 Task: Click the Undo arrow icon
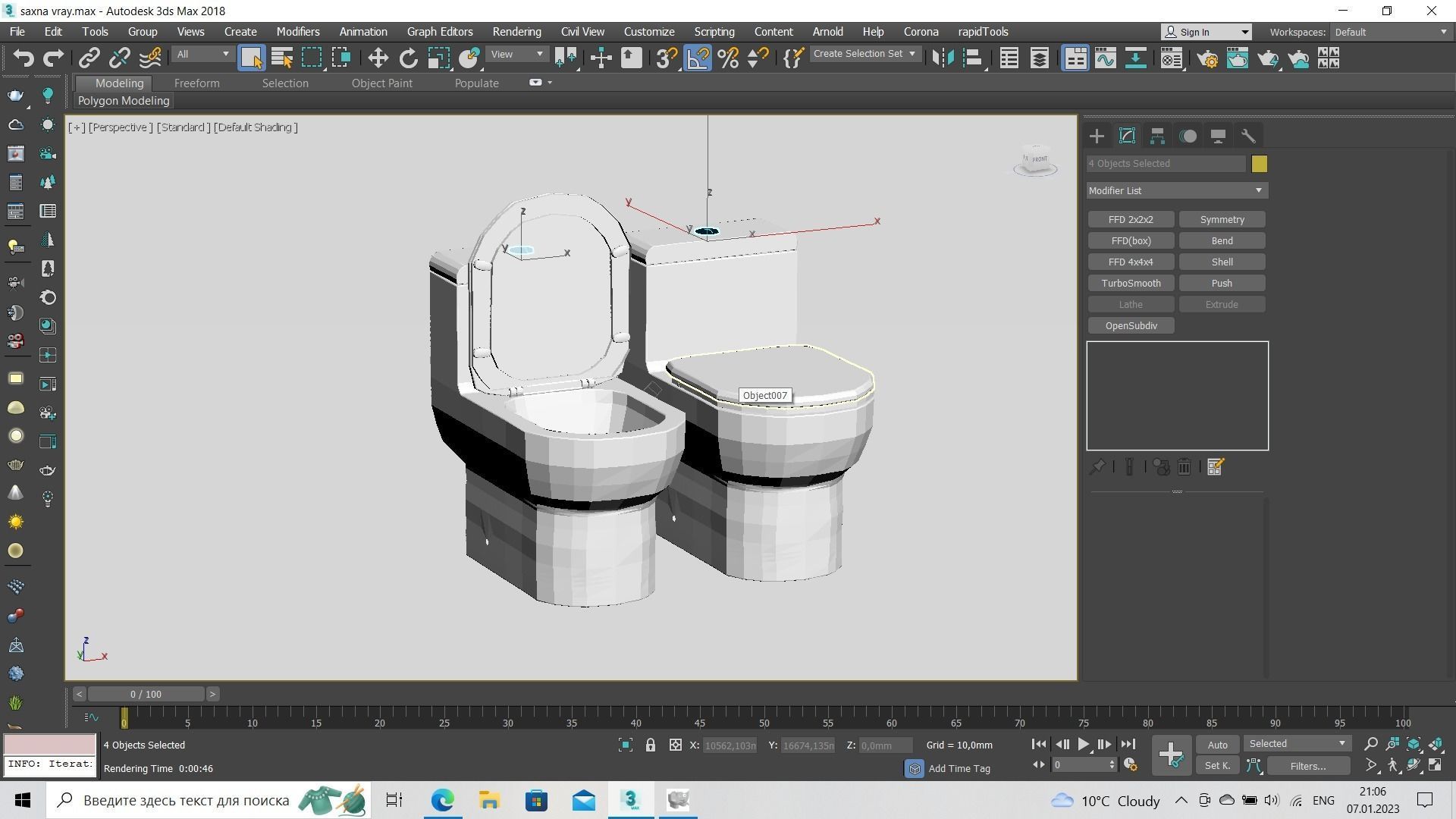[x=24, y=58]
